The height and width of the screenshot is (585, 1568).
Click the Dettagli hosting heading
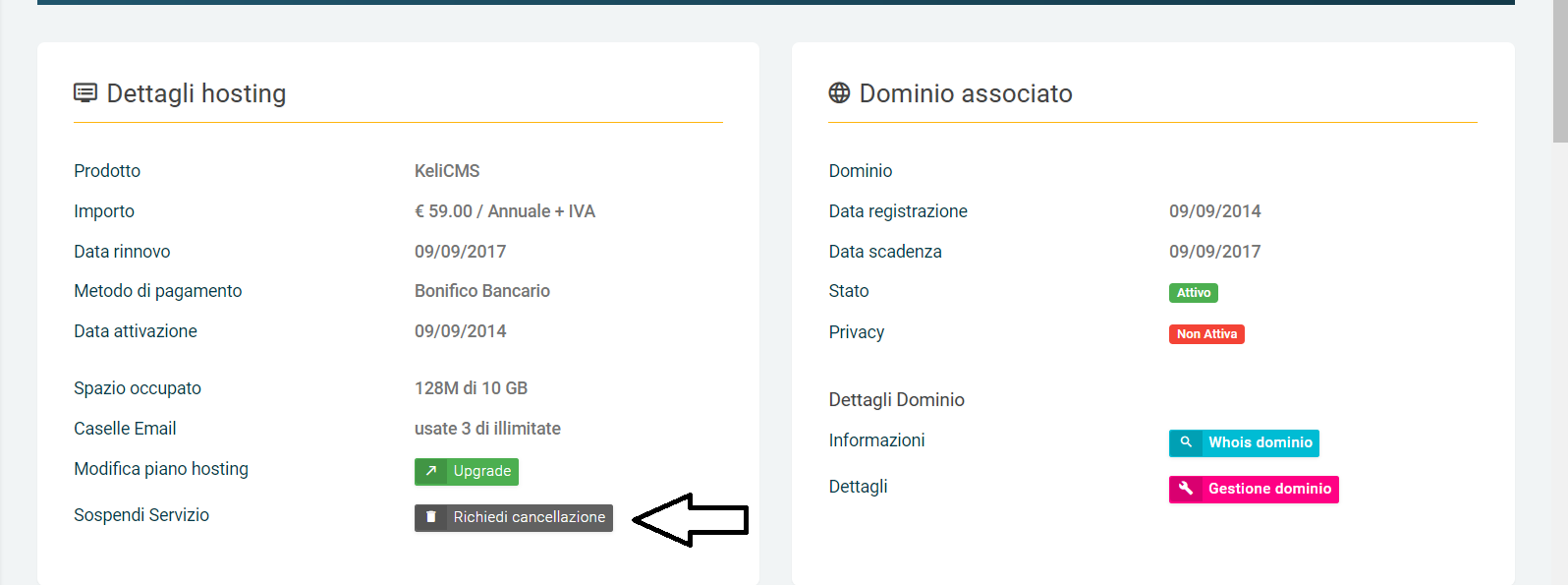pyautogui.click(x=196, y=93)
